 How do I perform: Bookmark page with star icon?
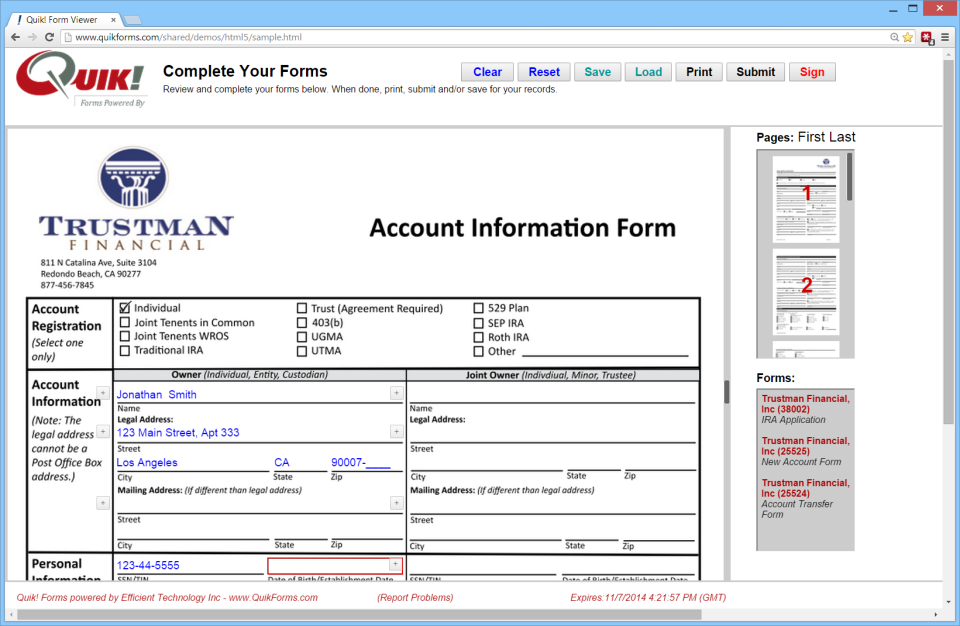tap(907, 37)
